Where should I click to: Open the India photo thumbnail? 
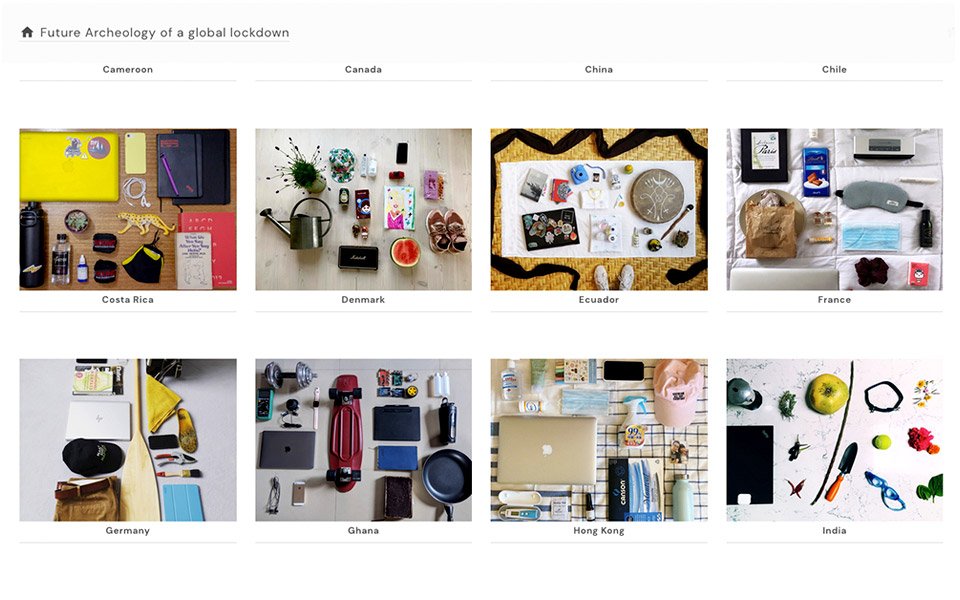point(834,440)
